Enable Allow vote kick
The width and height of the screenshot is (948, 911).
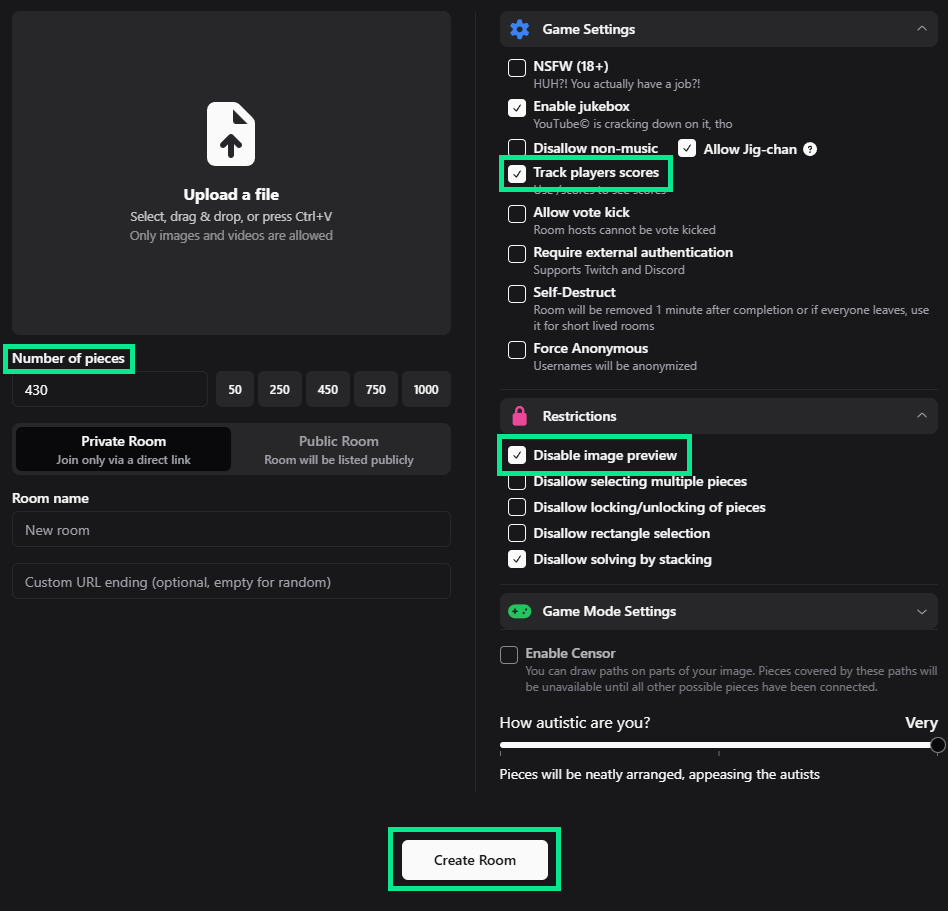click(517, 213)
